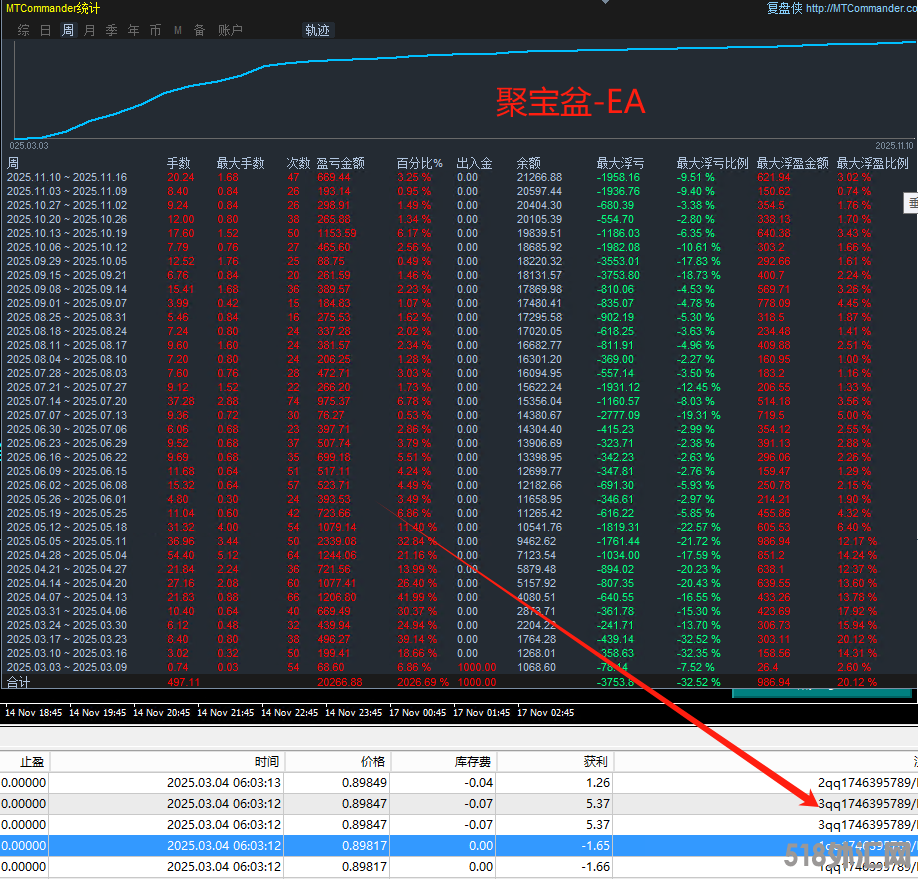Image resolution: width=918 pixels, height=879 pixels.
Task: Open the 备 tab
Action: pos(199,30)
